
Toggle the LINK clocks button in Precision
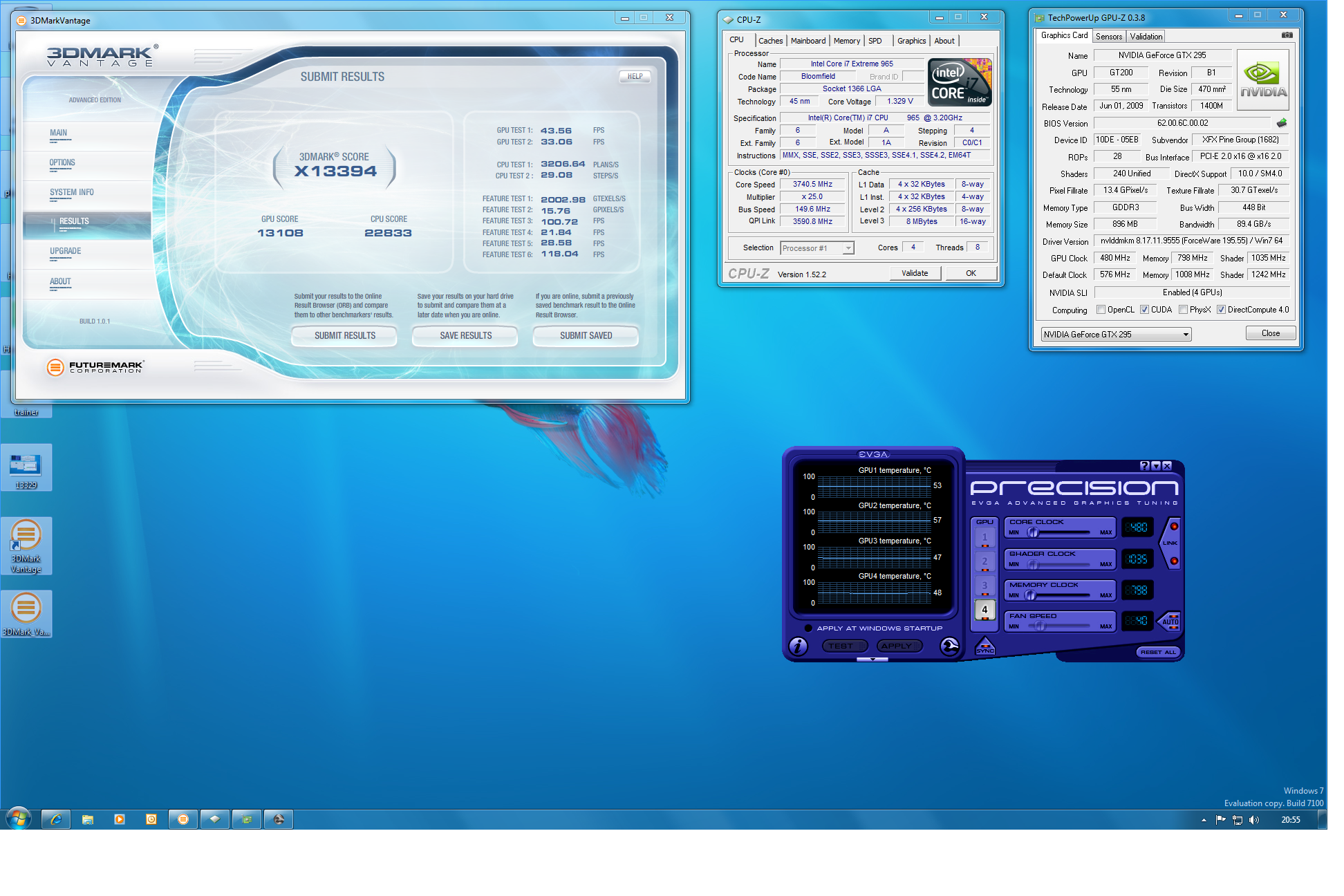point(1170,543)
